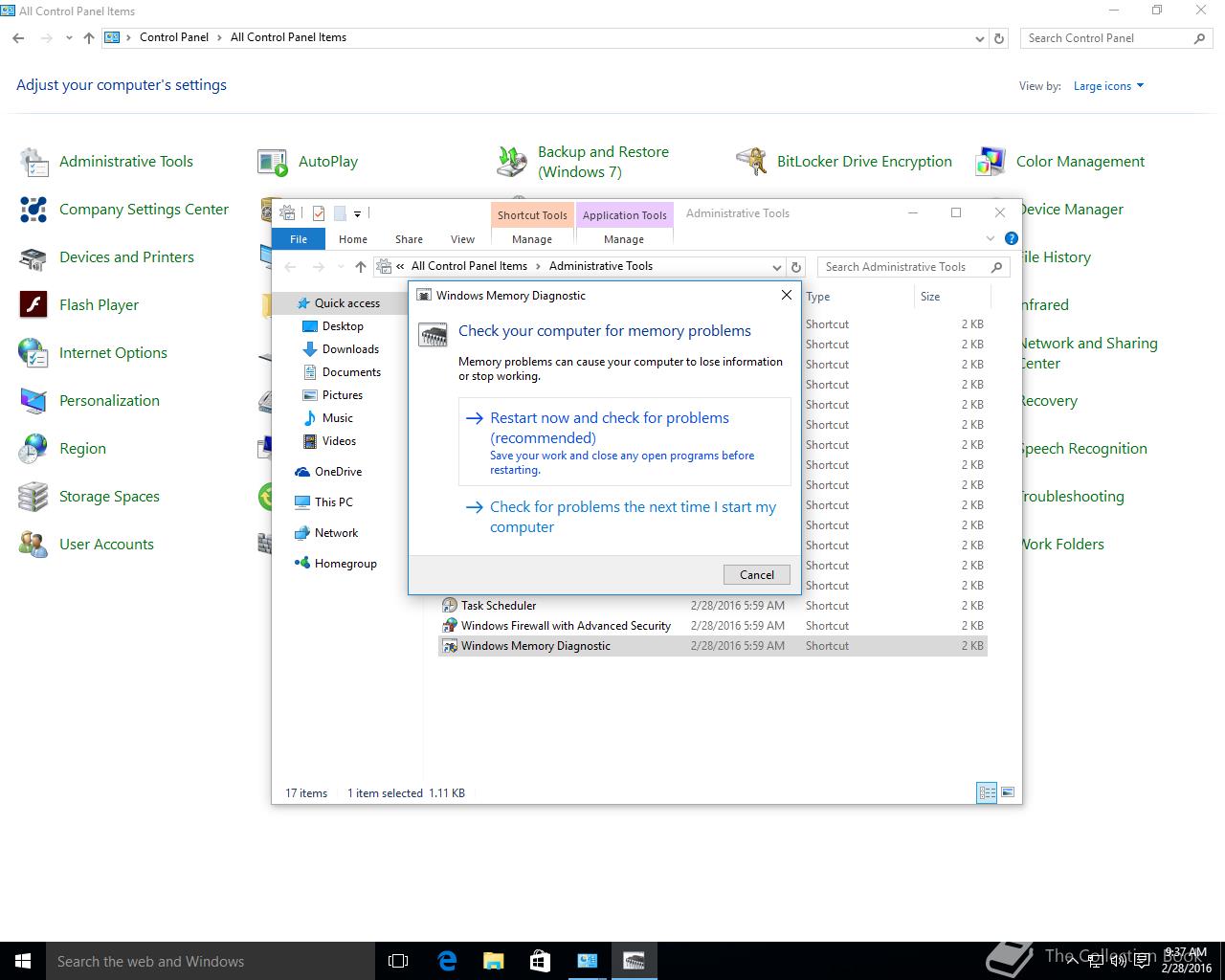Open the Home ribbon tab

(353, 239)
